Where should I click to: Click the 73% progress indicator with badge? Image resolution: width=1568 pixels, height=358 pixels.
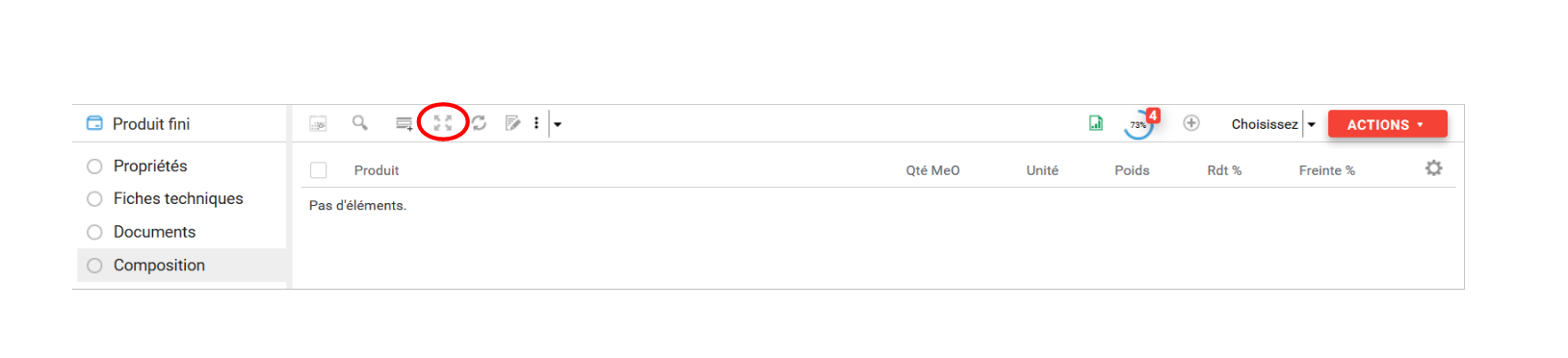point(1140,124)
